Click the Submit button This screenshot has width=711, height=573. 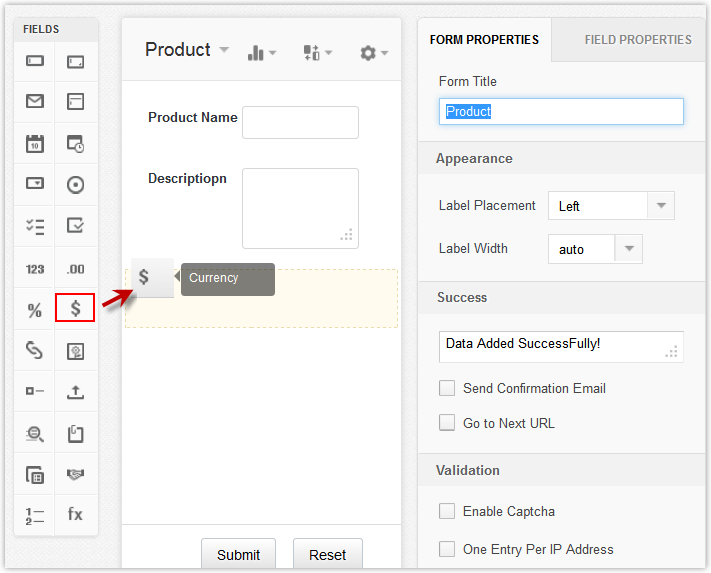pyautogui.click(x=238, y=554)
